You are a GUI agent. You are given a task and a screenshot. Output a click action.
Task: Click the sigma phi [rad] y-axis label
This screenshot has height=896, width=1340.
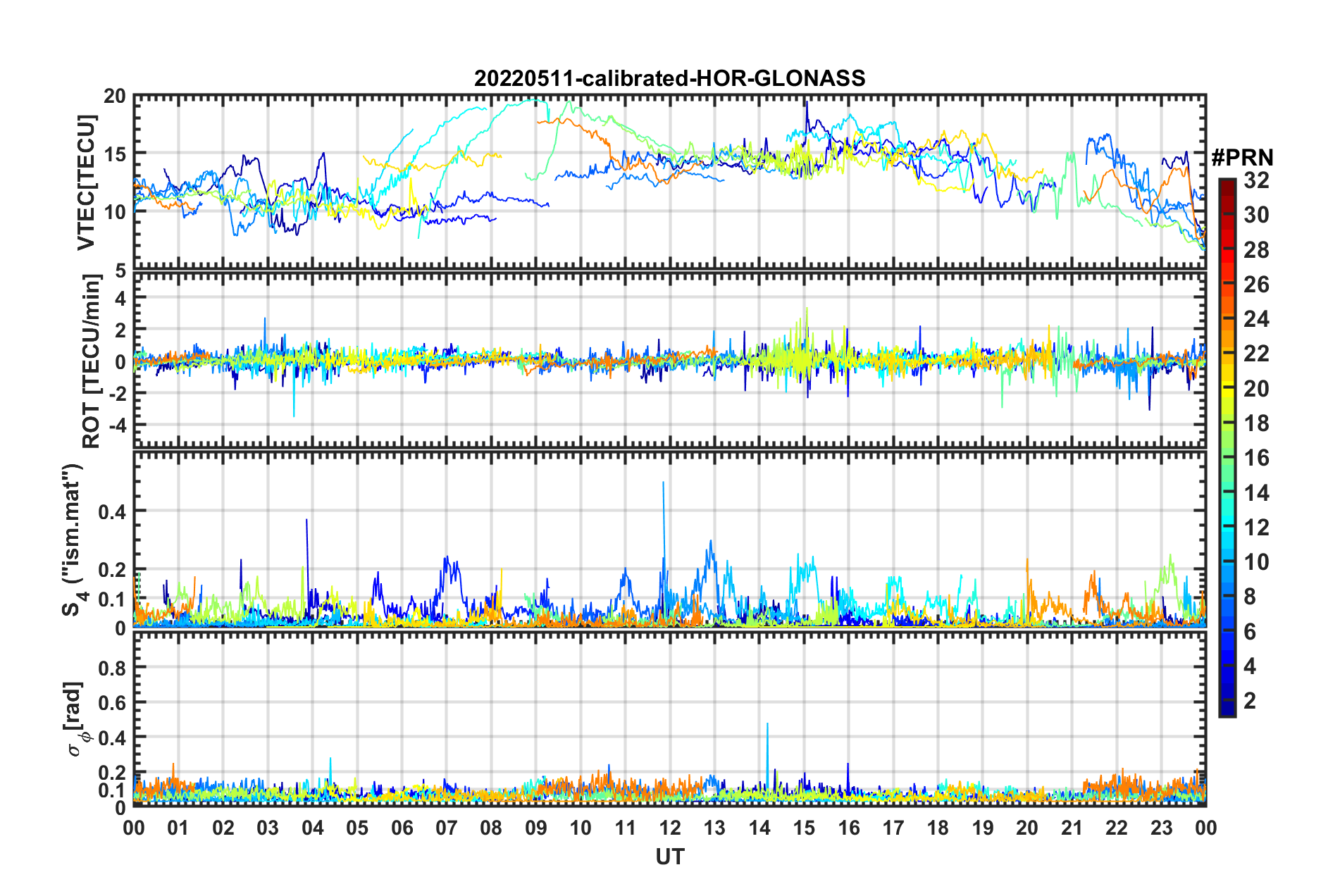click(x=76, y=718)
